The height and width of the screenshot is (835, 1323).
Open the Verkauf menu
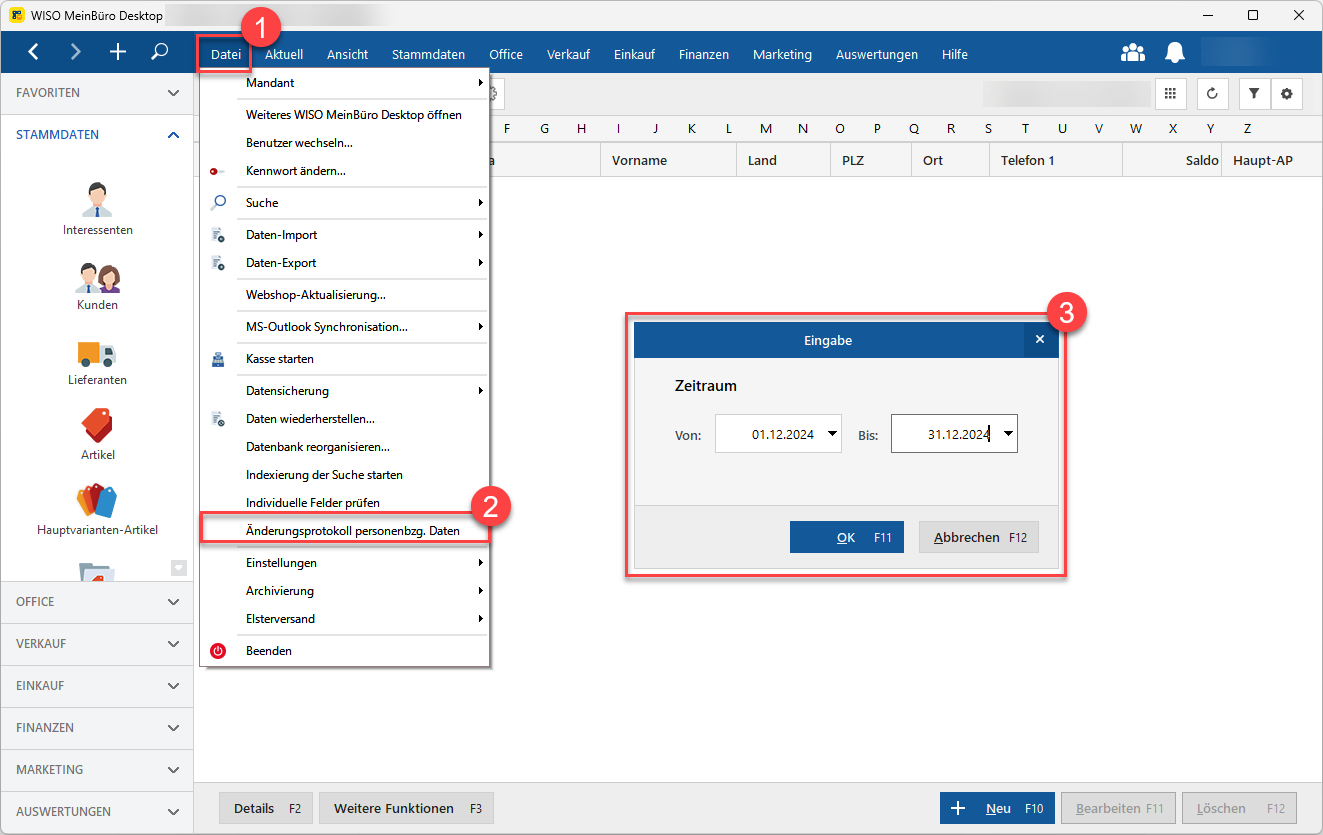568,54
